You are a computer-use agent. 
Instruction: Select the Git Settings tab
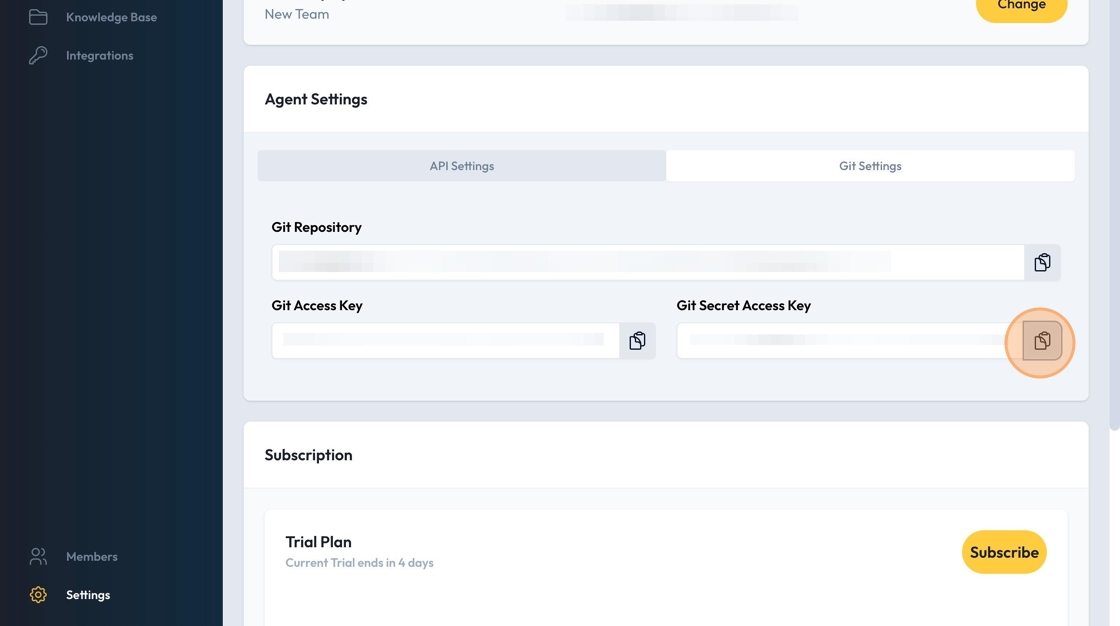pos(870,166)
